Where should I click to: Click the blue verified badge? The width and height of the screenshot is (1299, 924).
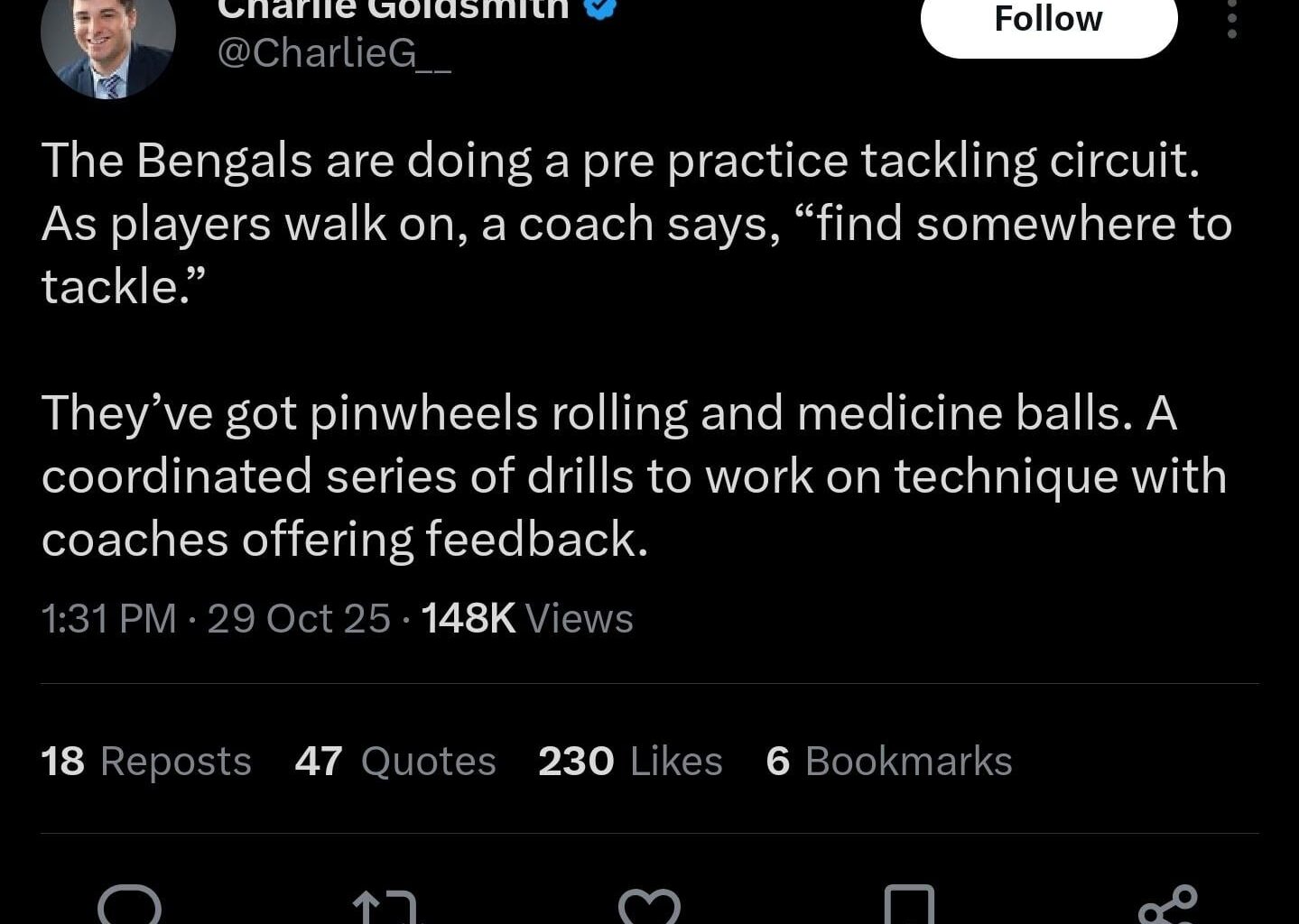tap(601, 7)
